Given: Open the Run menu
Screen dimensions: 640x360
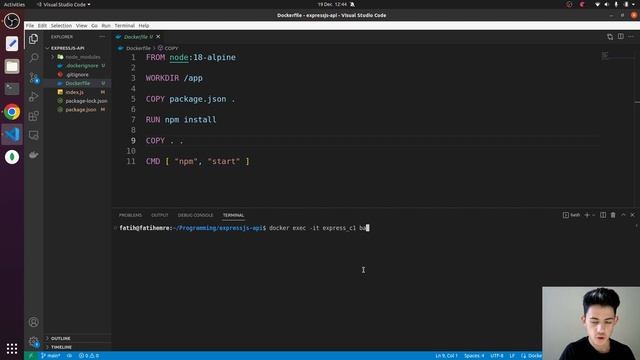Looking at the screenshot, I should (106, 25).
